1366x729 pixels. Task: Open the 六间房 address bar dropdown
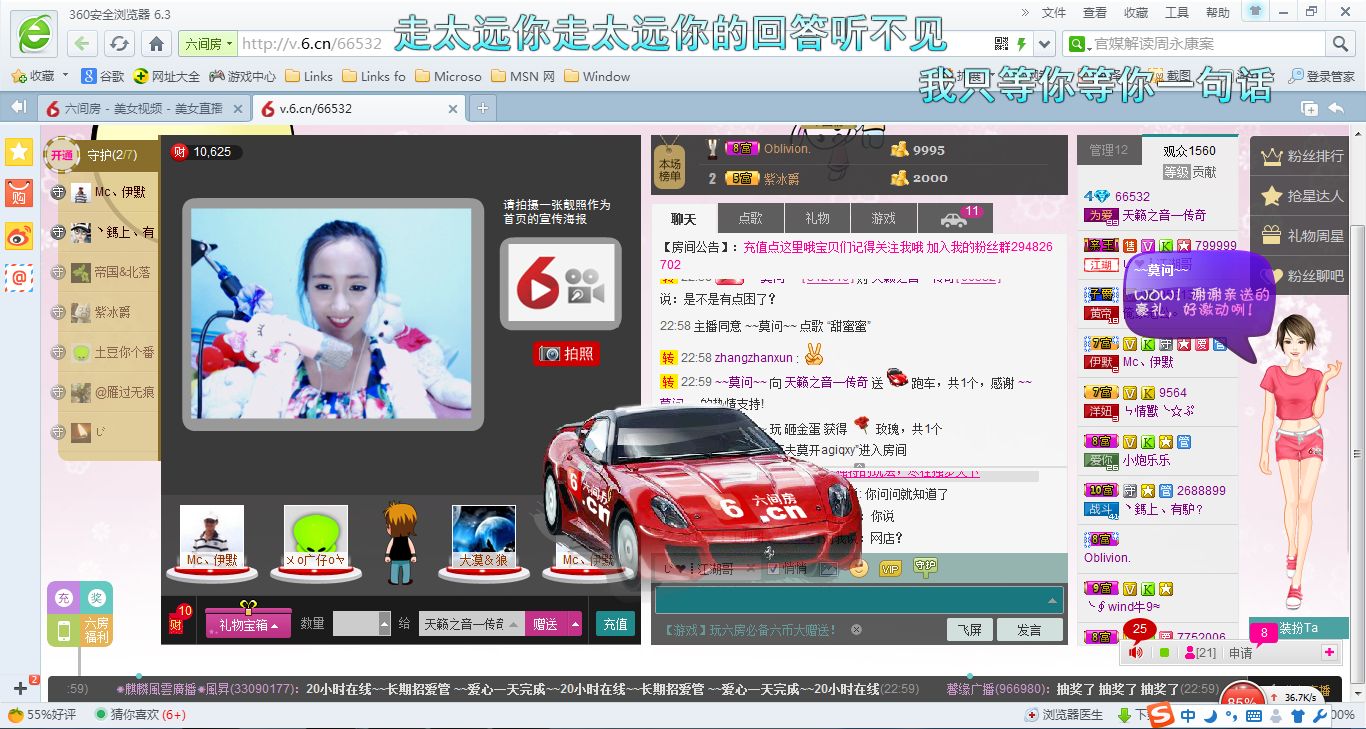click(207, 44)
